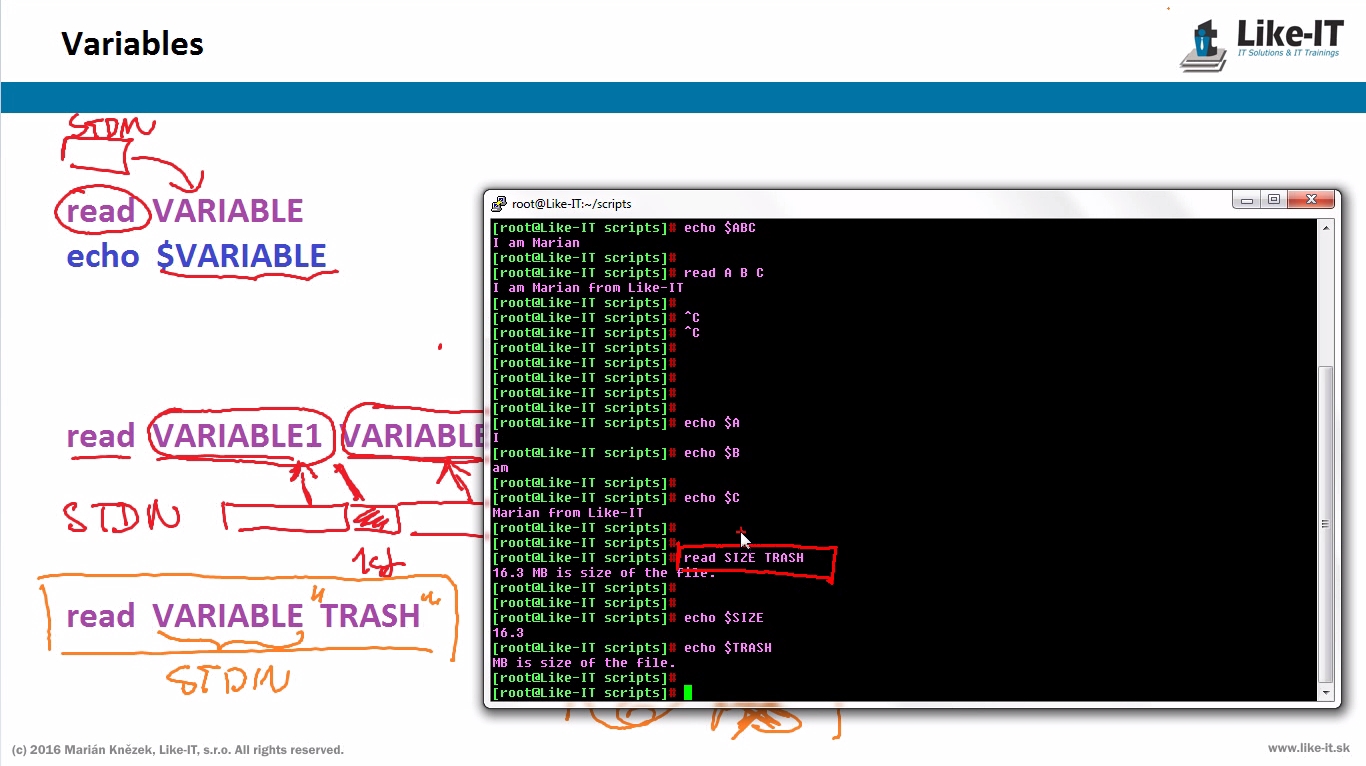Click "TRASH" in the orange-boxed slide line
This screenshot has width=1366, height=766.
370,616
